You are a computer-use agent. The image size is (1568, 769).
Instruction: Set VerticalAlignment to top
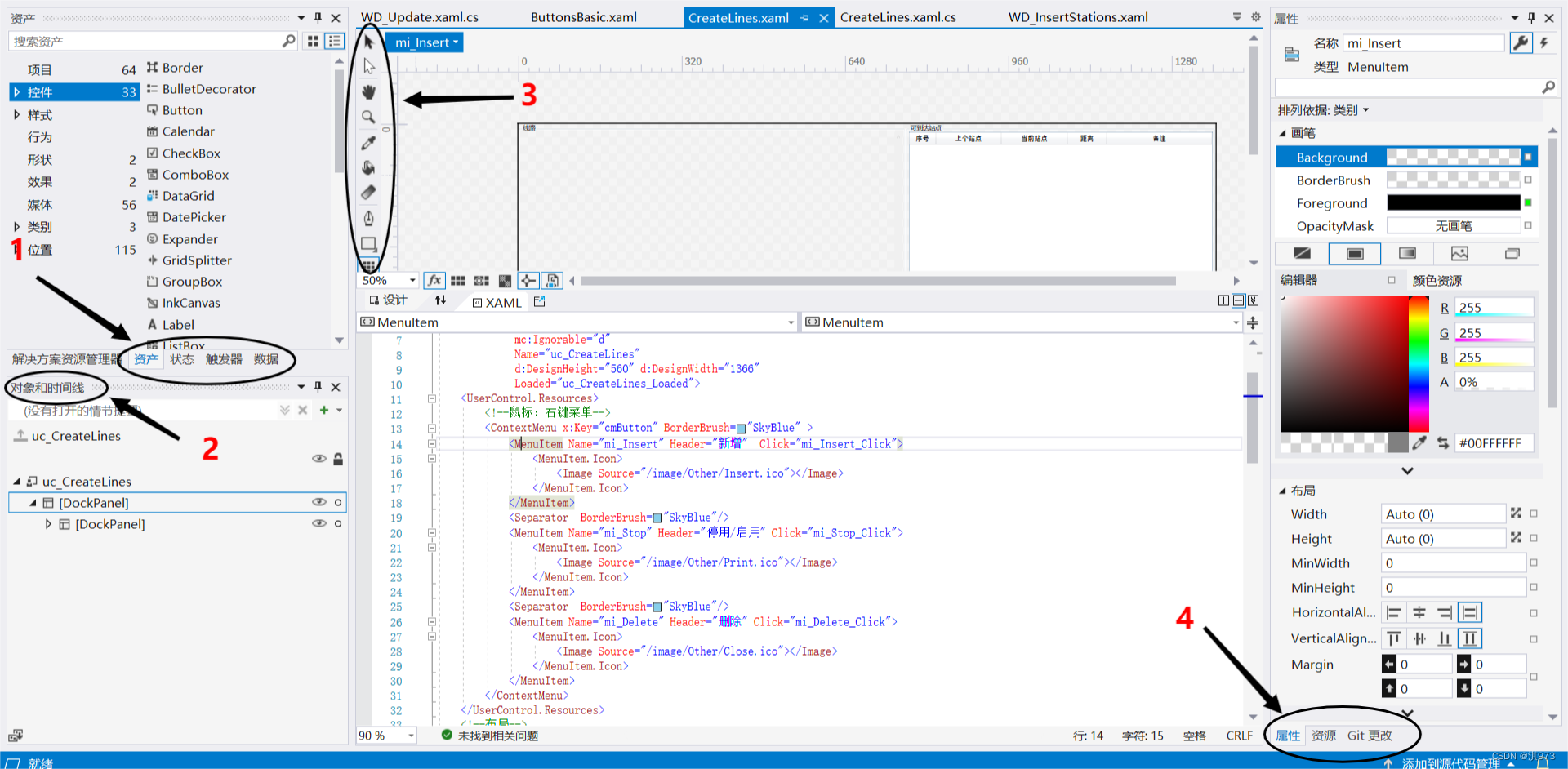[1394, 638]
